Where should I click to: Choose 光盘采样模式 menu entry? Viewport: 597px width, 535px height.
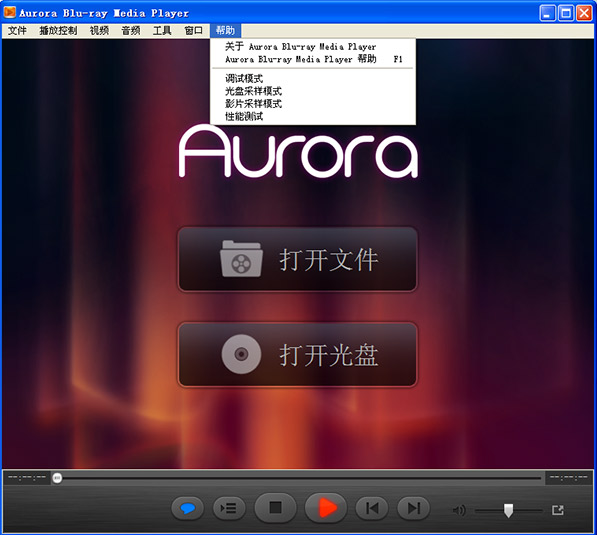point(313,91)
